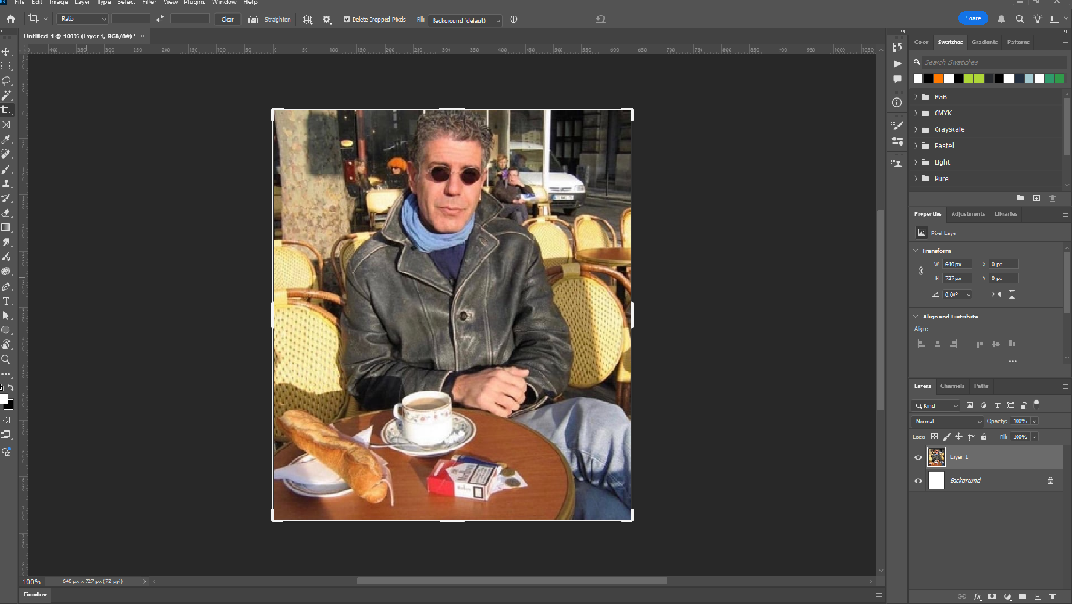Reset crop with the undo arrow icon
Image resolution: width=1072 pixels, height=604 pixels.
[600, 19]
